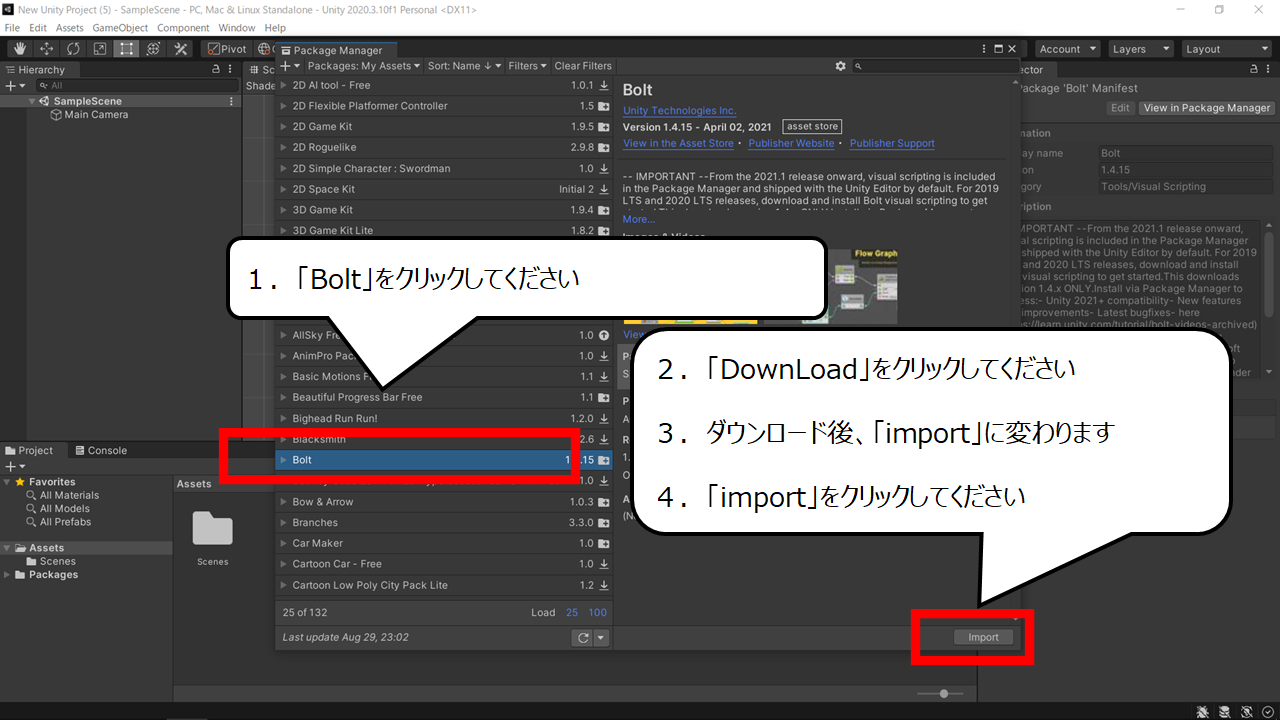The height and width of the screenshot is (720, 1280).
Task: Click download icon for 2D Simple Character : Swordman
Action: point(604,169)
